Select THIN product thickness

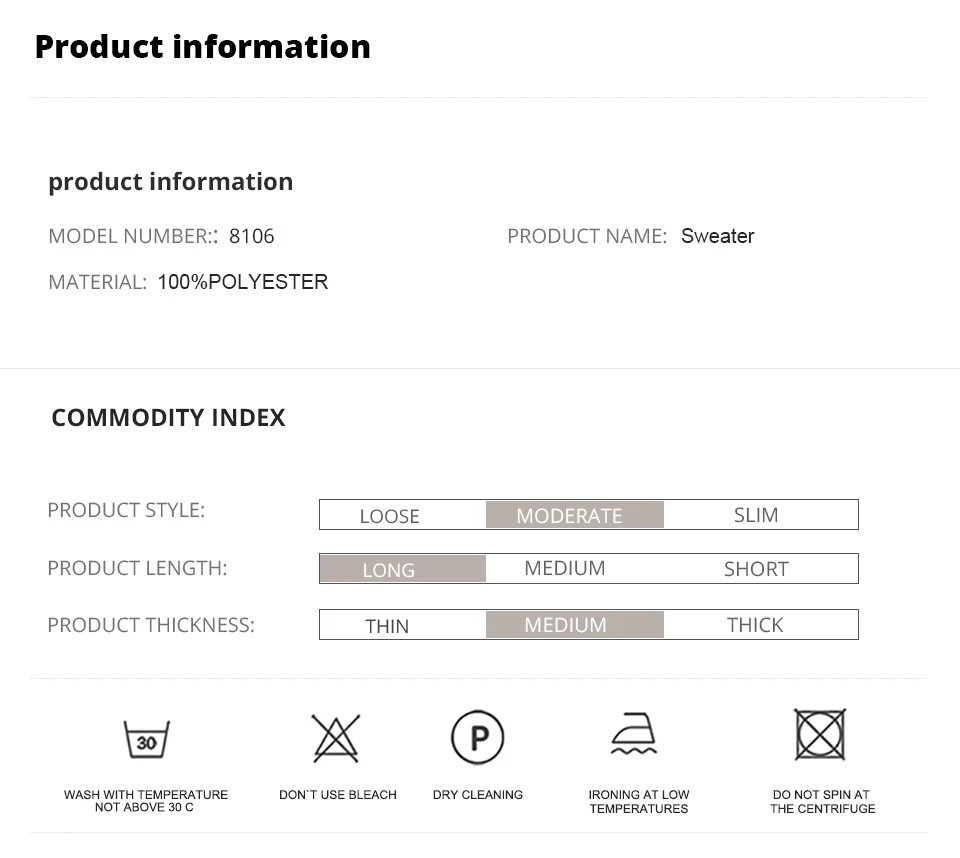387,626
